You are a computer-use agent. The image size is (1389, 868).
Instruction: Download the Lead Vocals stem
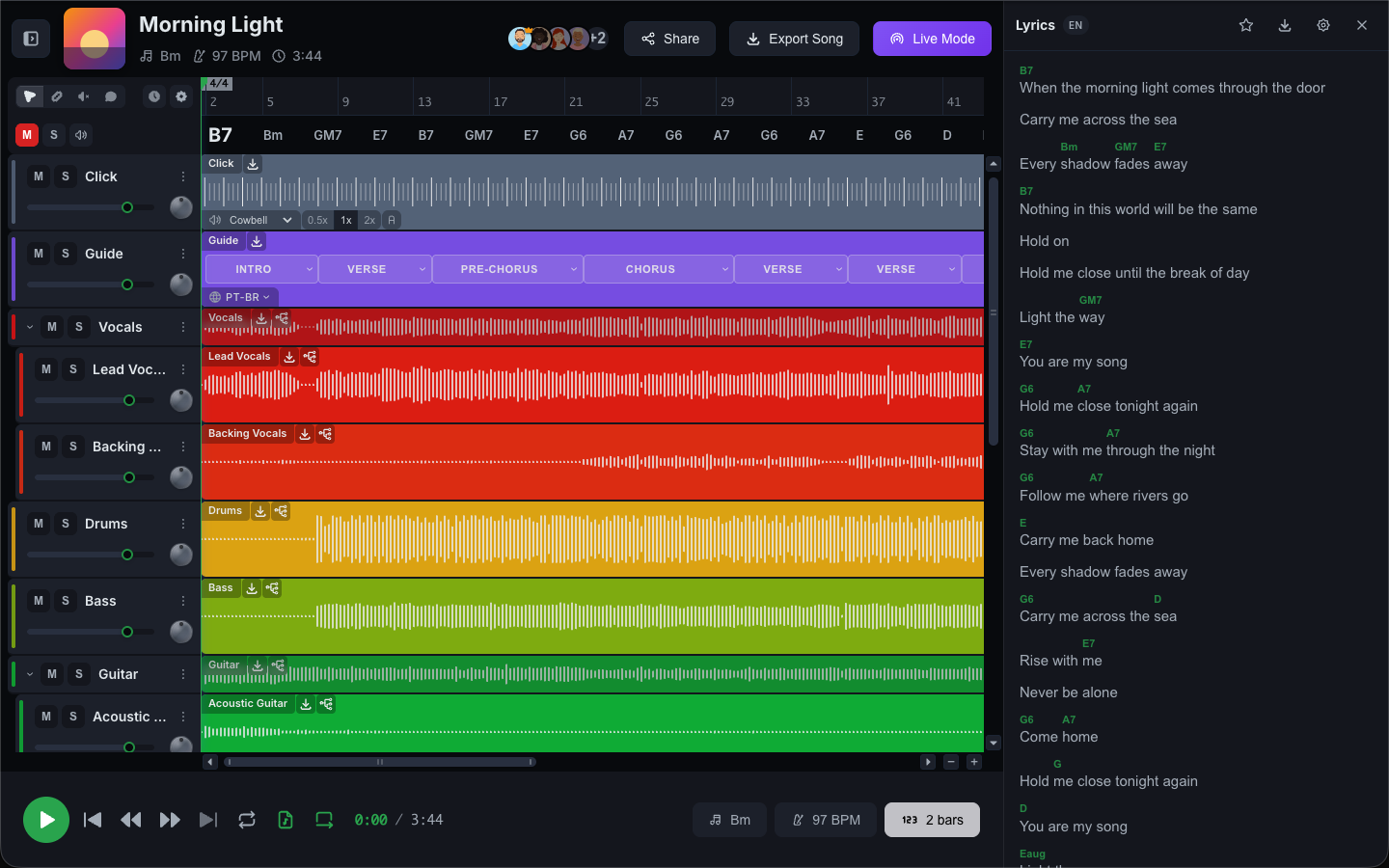[x=289, y=357]
